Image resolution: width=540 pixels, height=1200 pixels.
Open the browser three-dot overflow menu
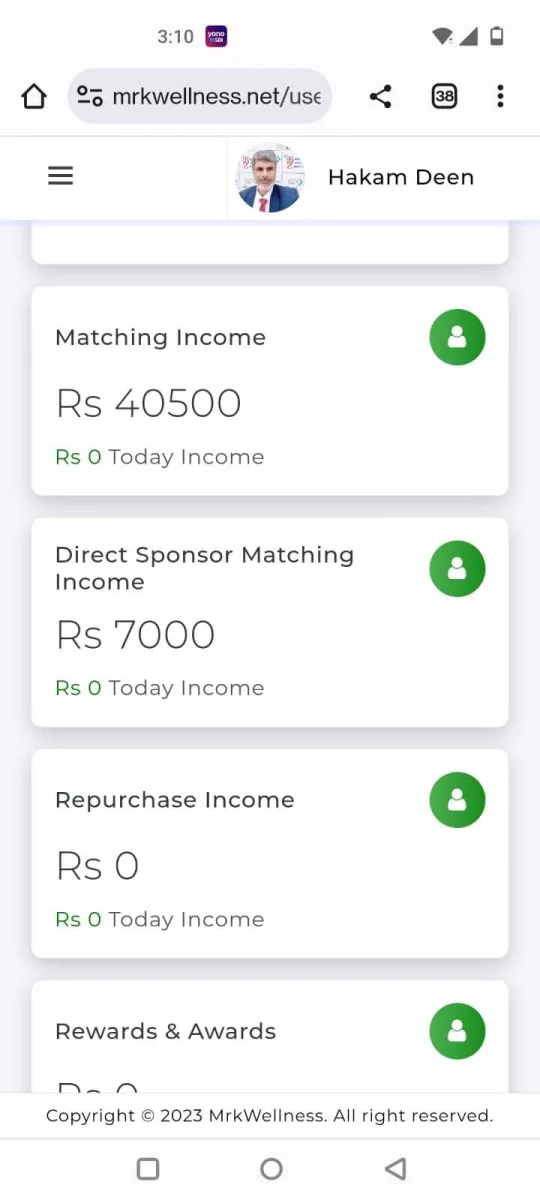[500, 96]
